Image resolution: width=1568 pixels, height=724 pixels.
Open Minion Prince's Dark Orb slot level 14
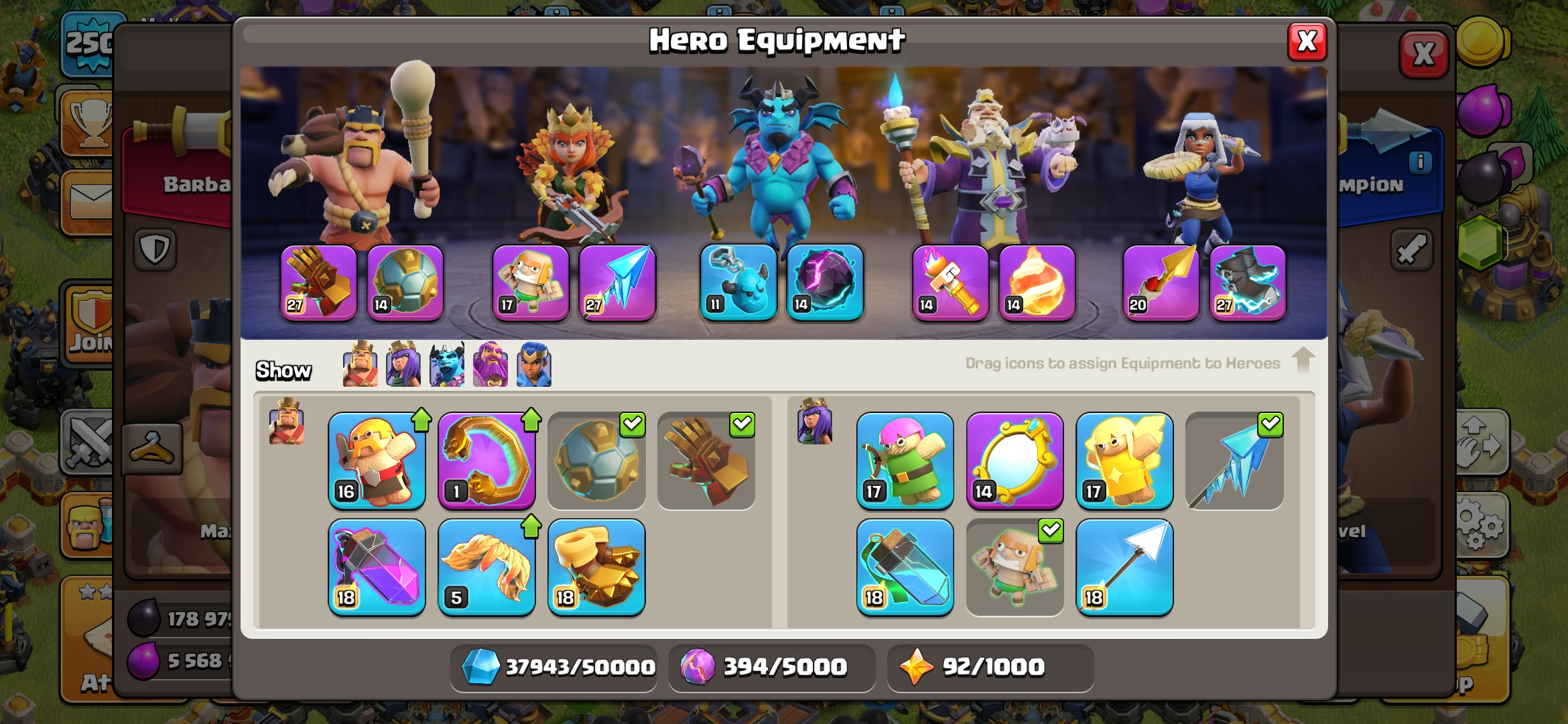click(x=825, y=282)
